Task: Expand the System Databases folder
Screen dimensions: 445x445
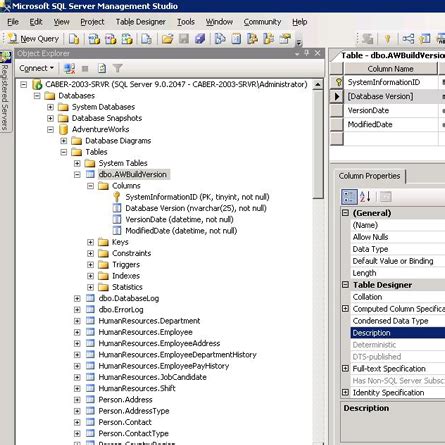Action: pos(50,107)
